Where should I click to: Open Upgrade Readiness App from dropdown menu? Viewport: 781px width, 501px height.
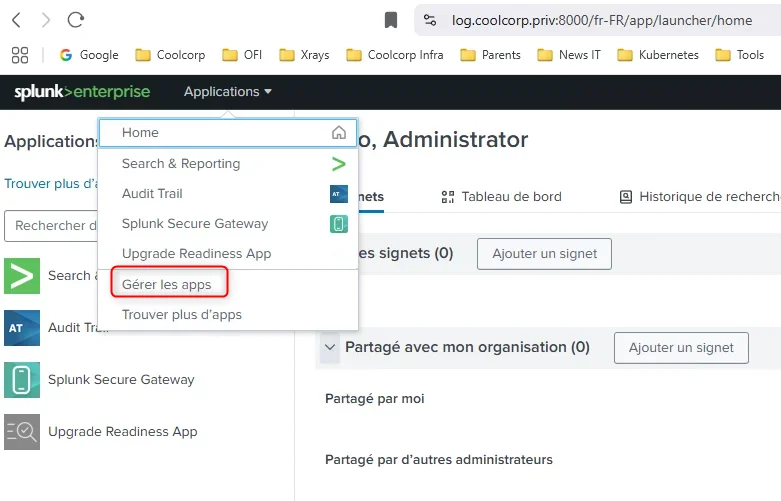click(x=196, y=253)
